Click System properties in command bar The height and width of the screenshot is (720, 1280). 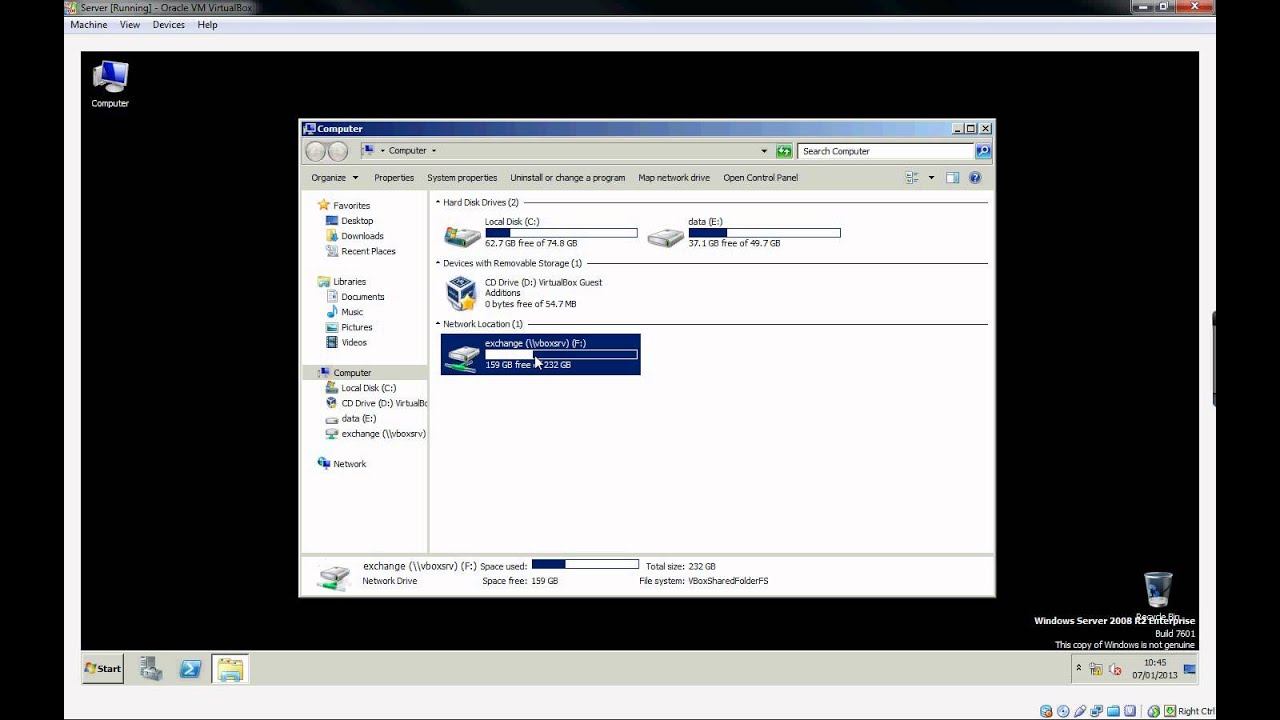click(462, 178)
